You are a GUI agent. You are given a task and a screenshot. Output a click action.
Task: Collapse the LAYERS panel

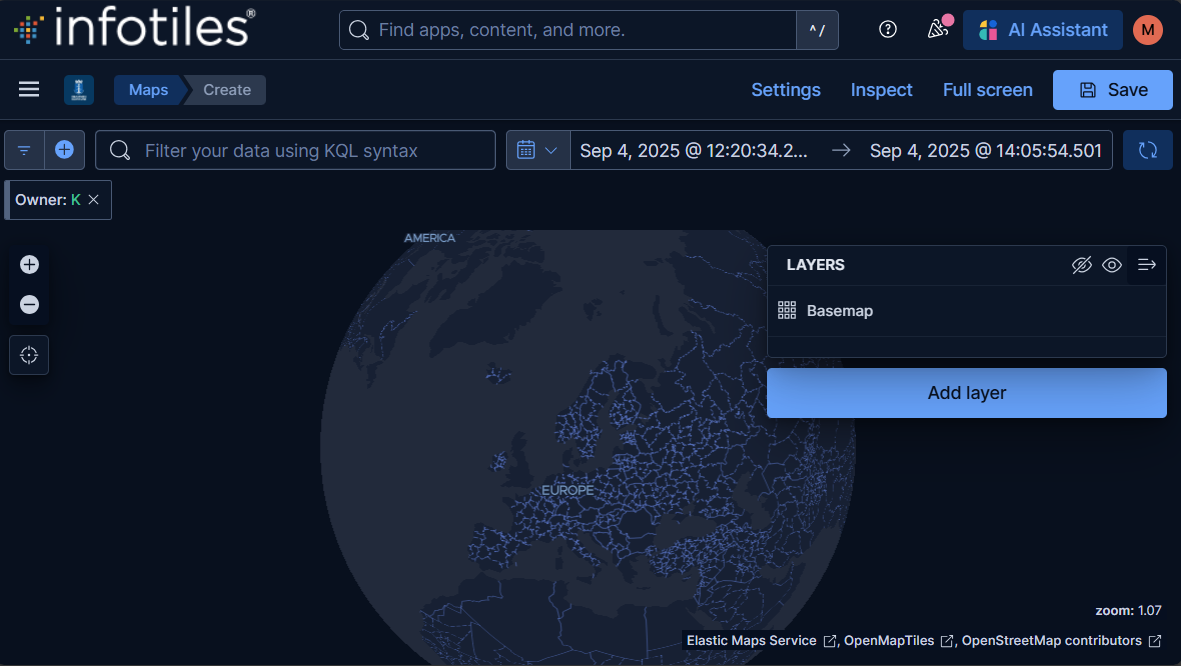[1146, 264]
